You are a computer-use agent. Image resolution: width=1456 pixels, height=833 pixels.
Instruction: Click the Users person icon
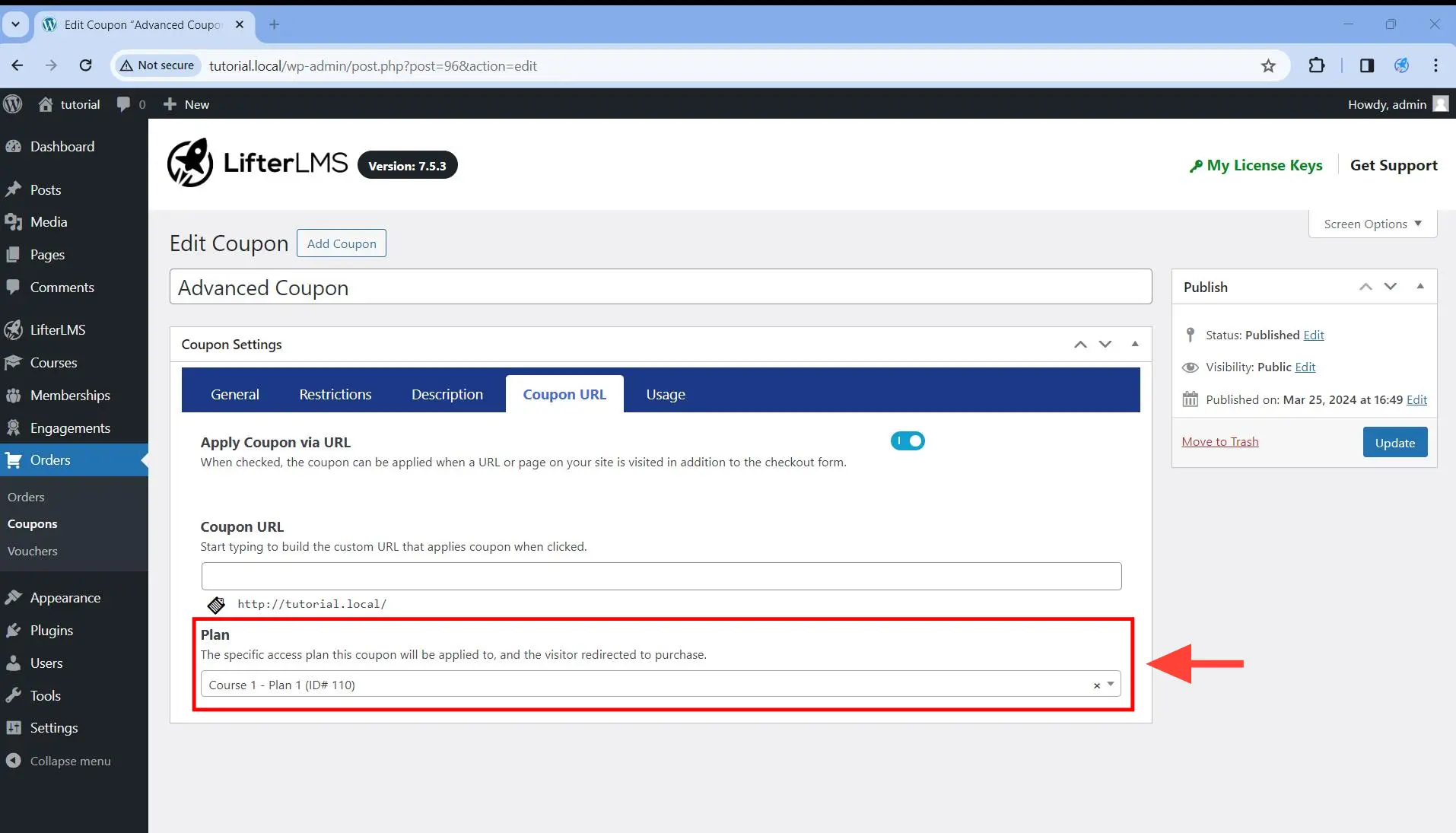(13, 663)
